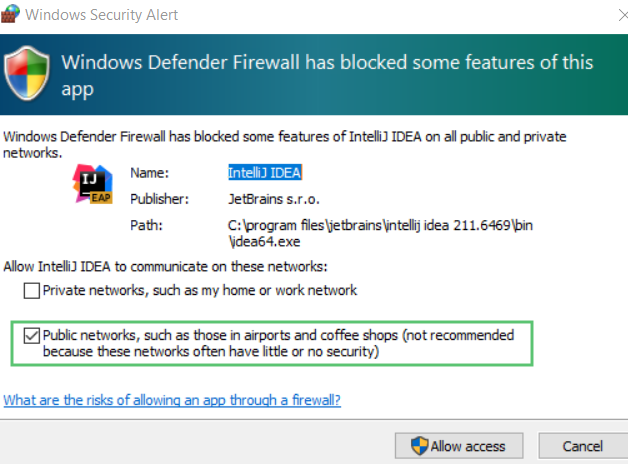Open the firewall risks help link
This screenshot has height=464, width=628.
(172, 400)
